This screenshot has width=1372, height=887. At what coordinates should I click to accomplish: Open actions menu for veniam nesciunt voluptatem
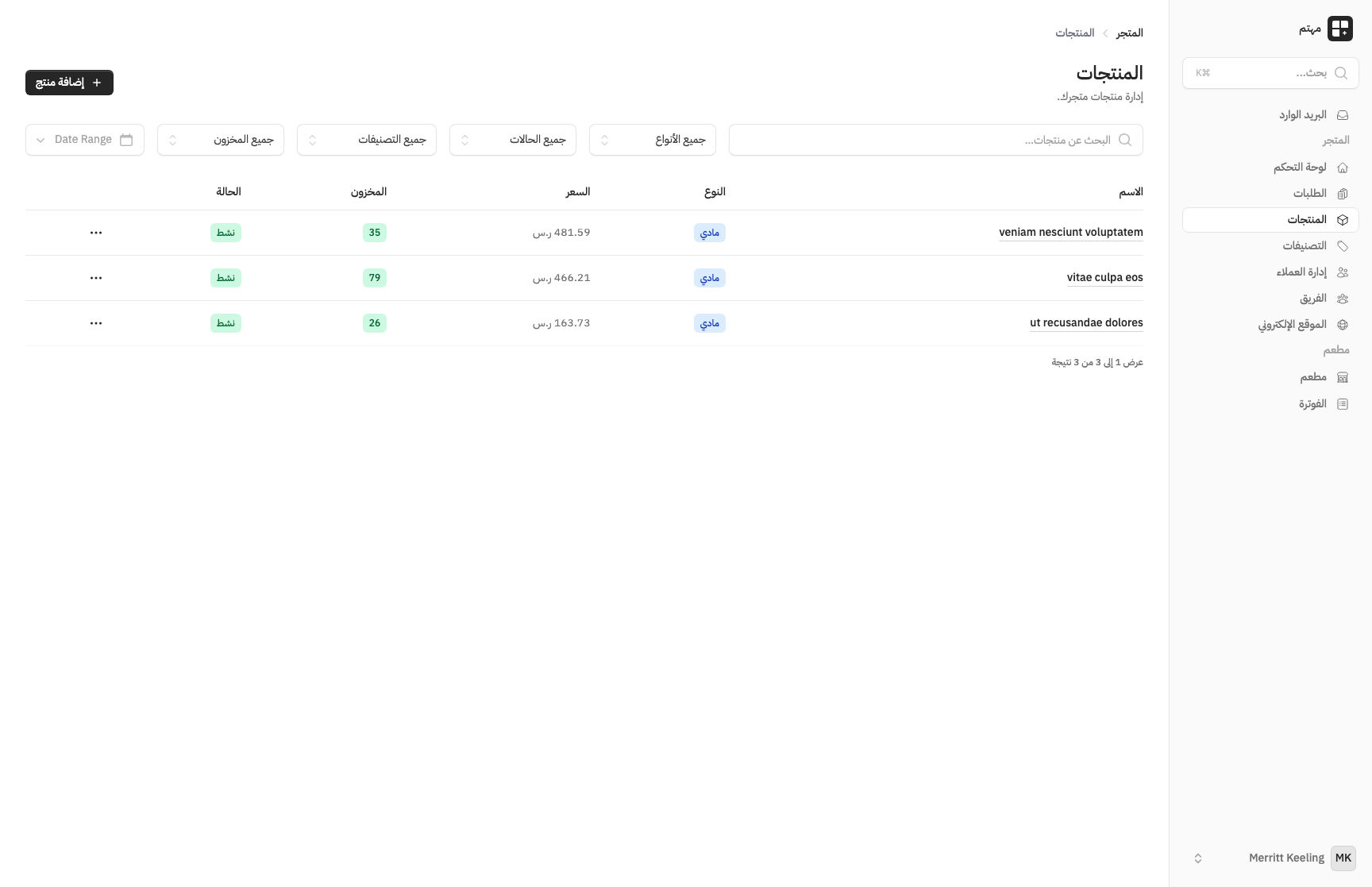pos(96,233)
